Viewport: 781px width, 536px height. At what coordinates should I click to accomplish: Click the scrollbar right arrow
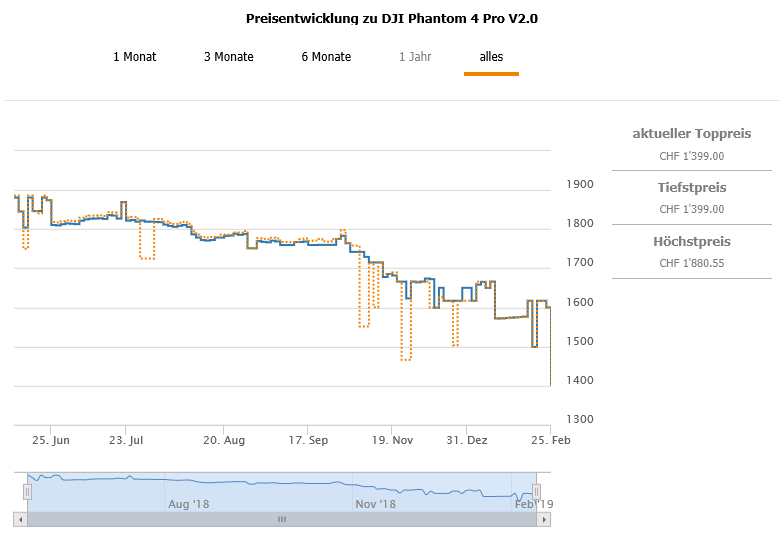(545, 519)
